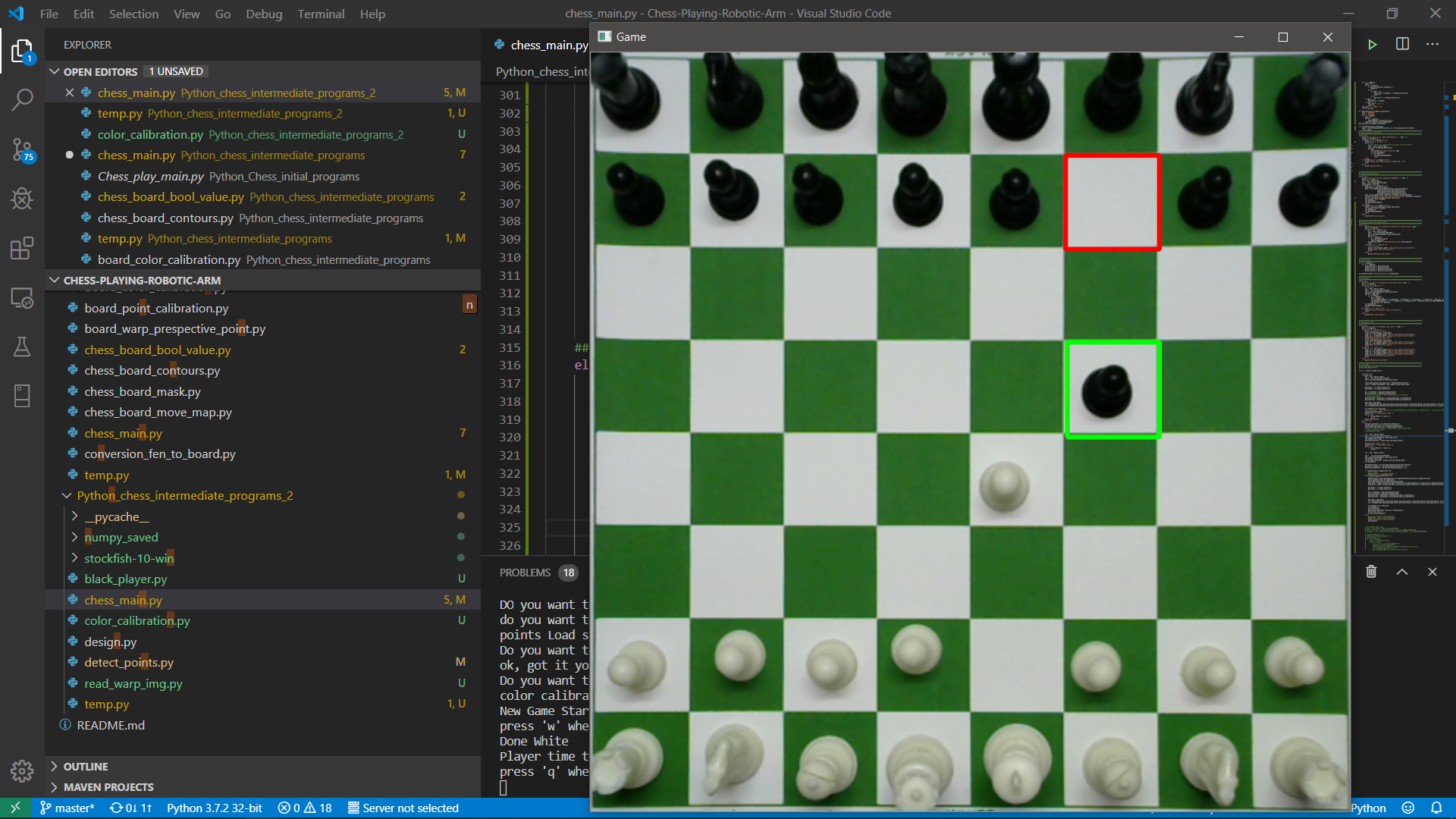Open the Test beaker icon
The height and width of the screenshot is (819, 1456).
click(22, 347)
